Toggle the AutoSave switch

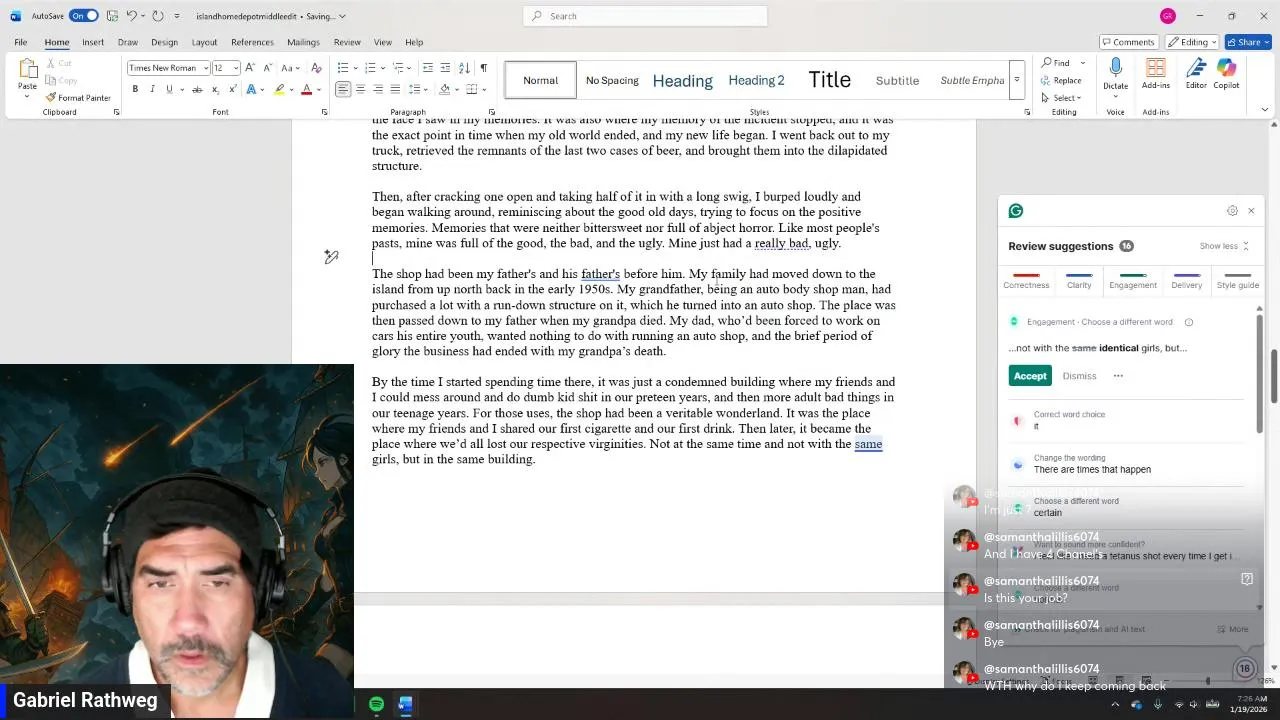pyautogui.click(x=84, y=16)
